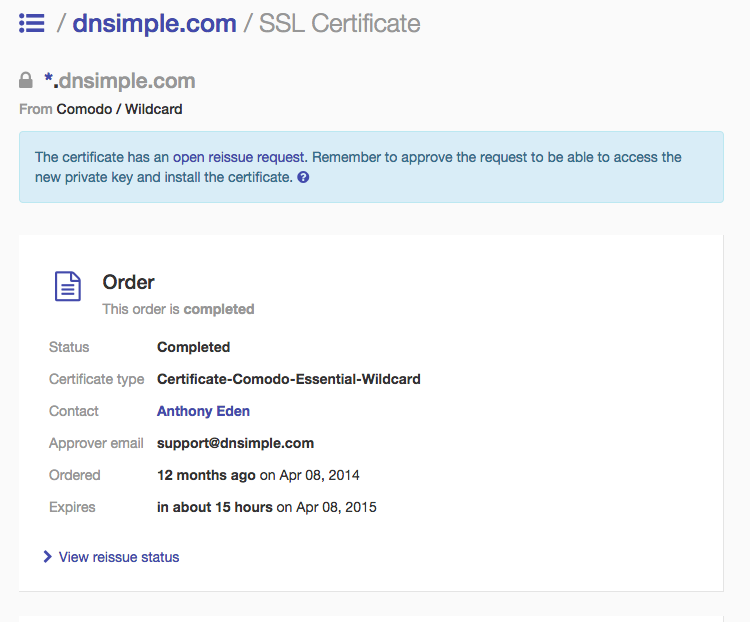Click the Expires label
Image resolution: width=750 pixels, height=622 pixels.
click(72, 507)
